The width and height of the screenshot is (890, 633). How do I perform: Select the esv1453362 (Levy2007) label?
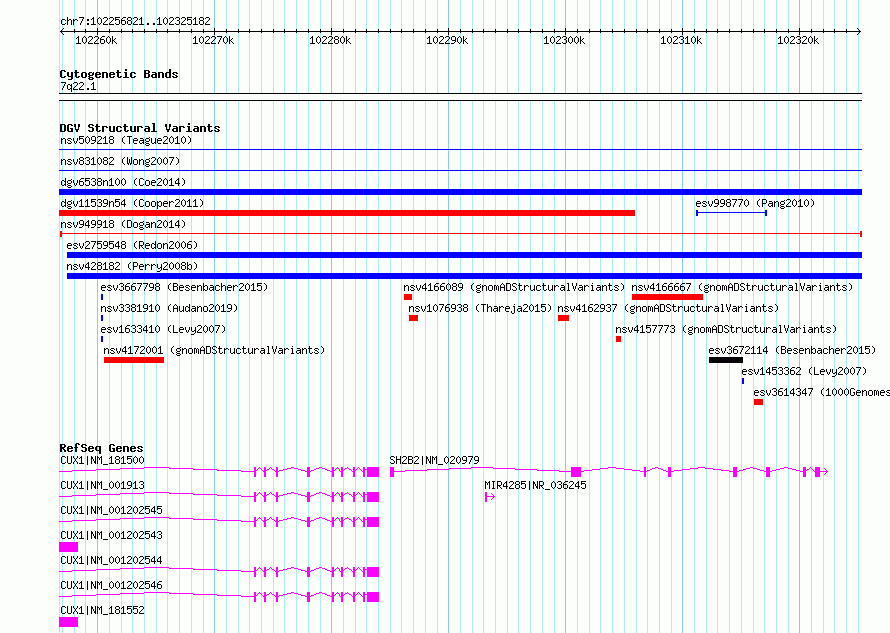(x=804, y=371)
